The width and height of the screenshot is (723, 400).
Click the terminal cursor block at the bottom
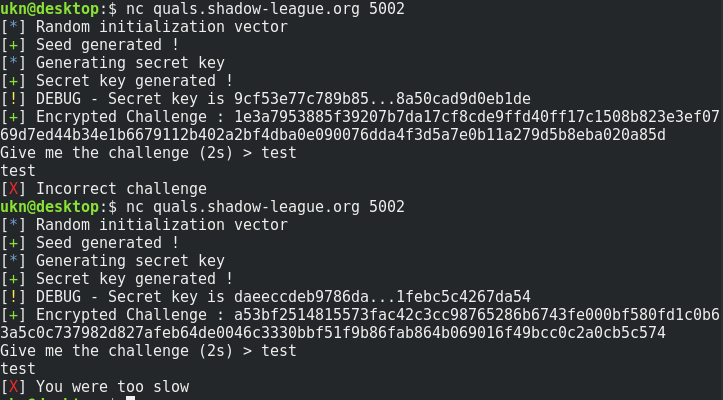(x=130, y=398)
